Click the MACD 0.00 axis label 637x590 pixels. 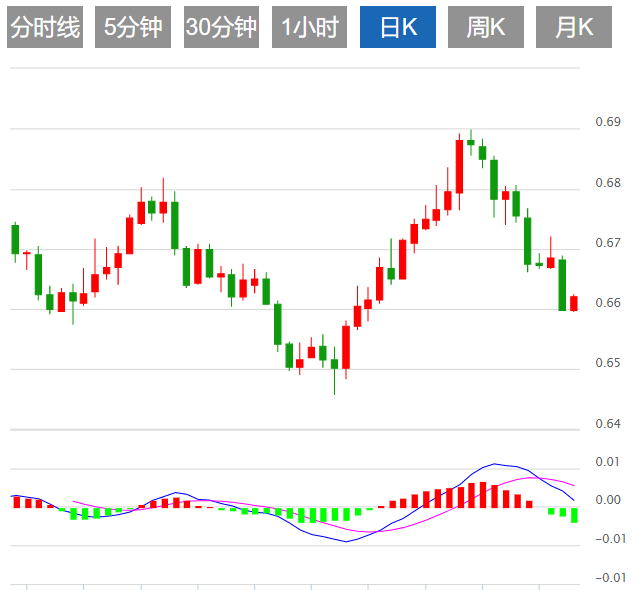(608, 500)
